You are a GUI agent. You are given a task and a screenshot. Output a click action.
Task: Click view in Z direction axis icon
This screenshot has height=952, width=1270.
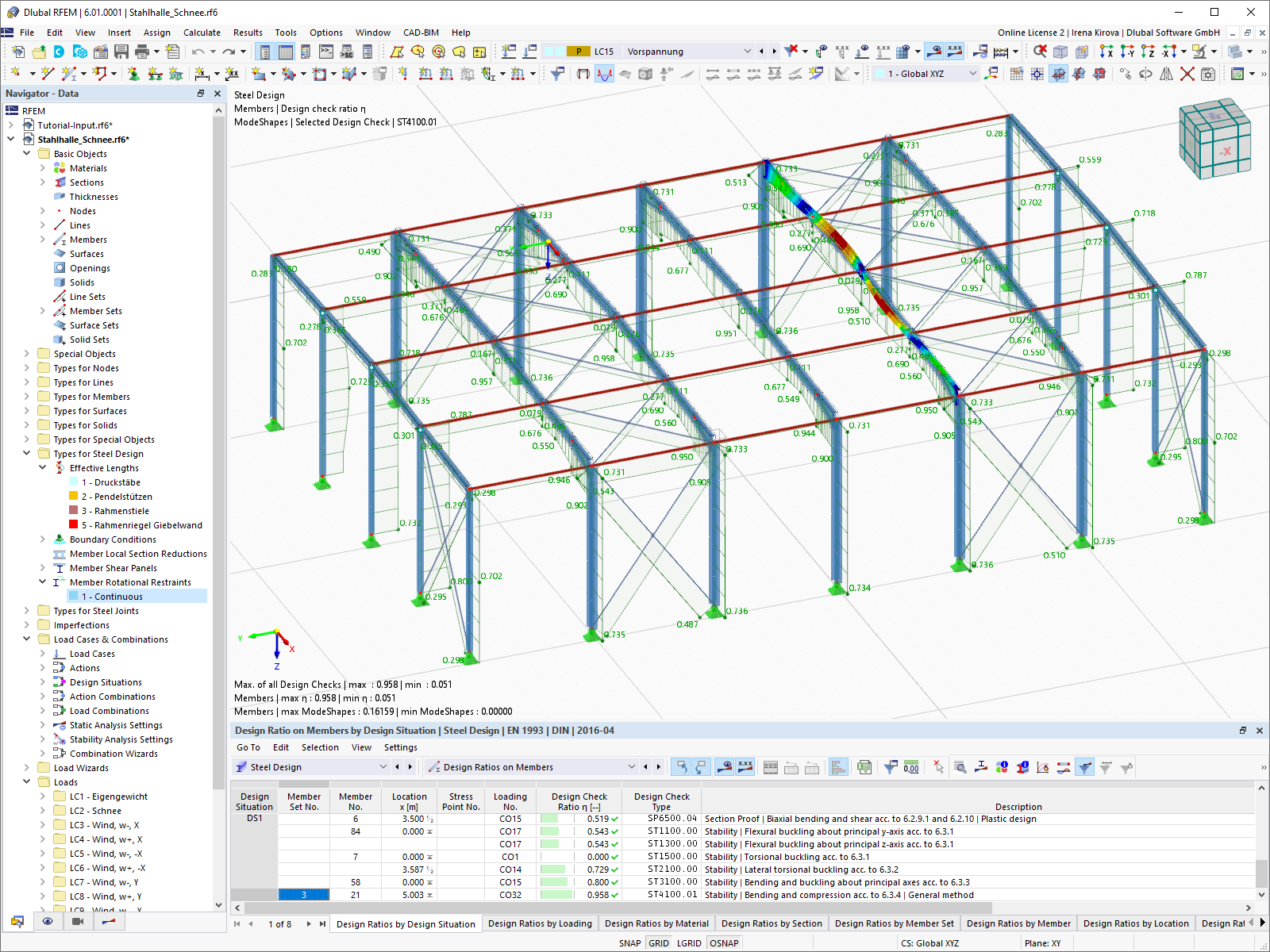[1148, 52]
